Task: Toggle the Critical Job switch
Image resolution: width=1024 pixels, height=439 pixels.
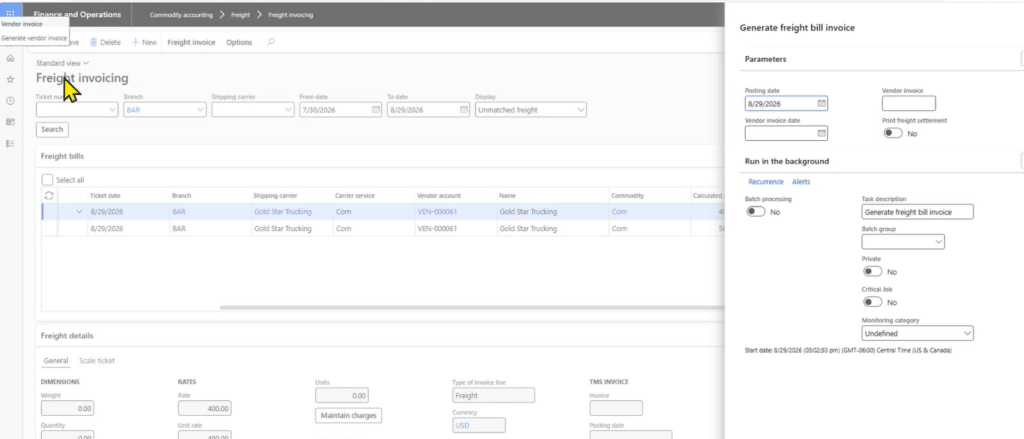Action: point(872,302)
